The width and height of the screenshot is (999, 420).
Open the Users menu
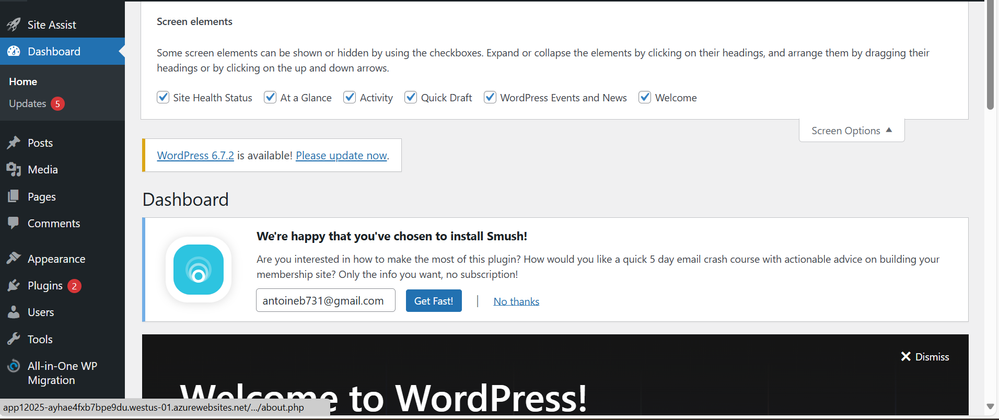[x=62, y=312]
